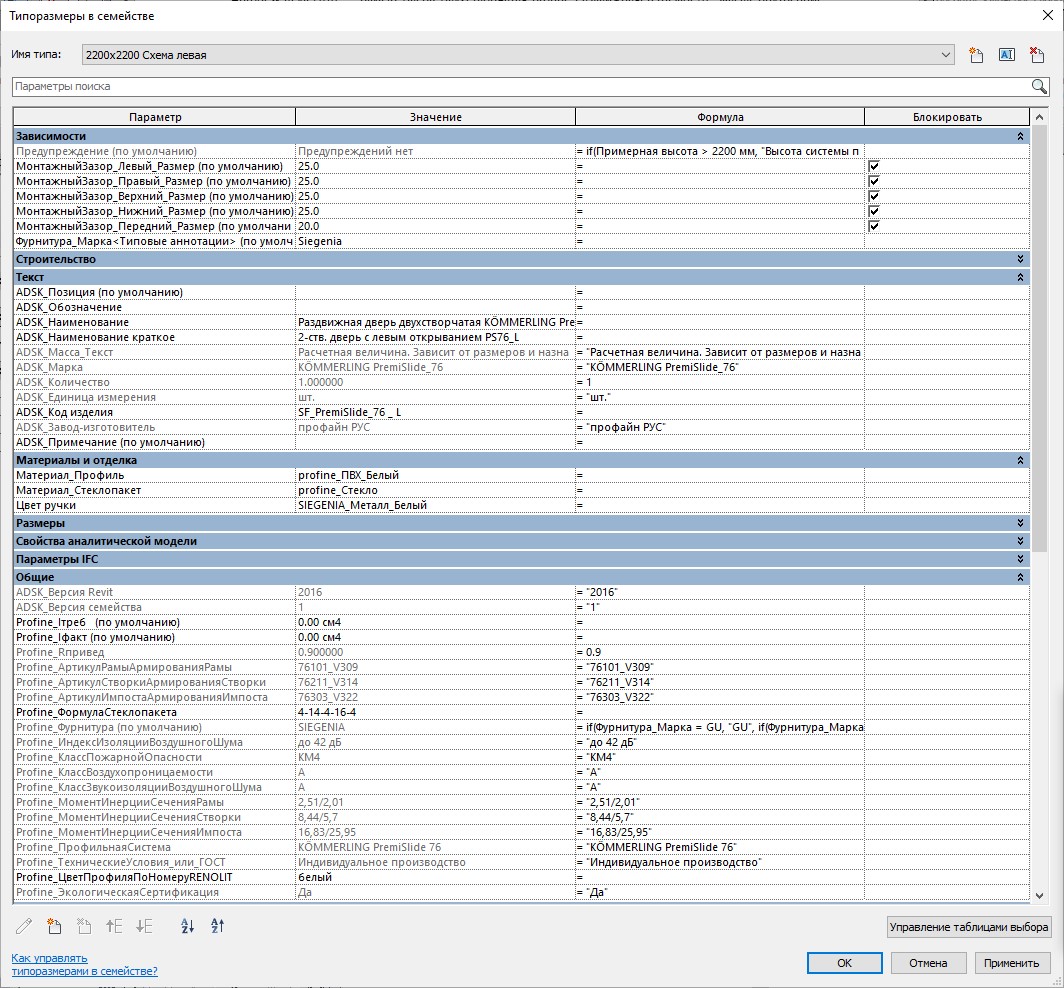Image resolution: width=1064 pixels, height=988 pixels.
Task: Click the Формула column header
Action: pos(720,117)
